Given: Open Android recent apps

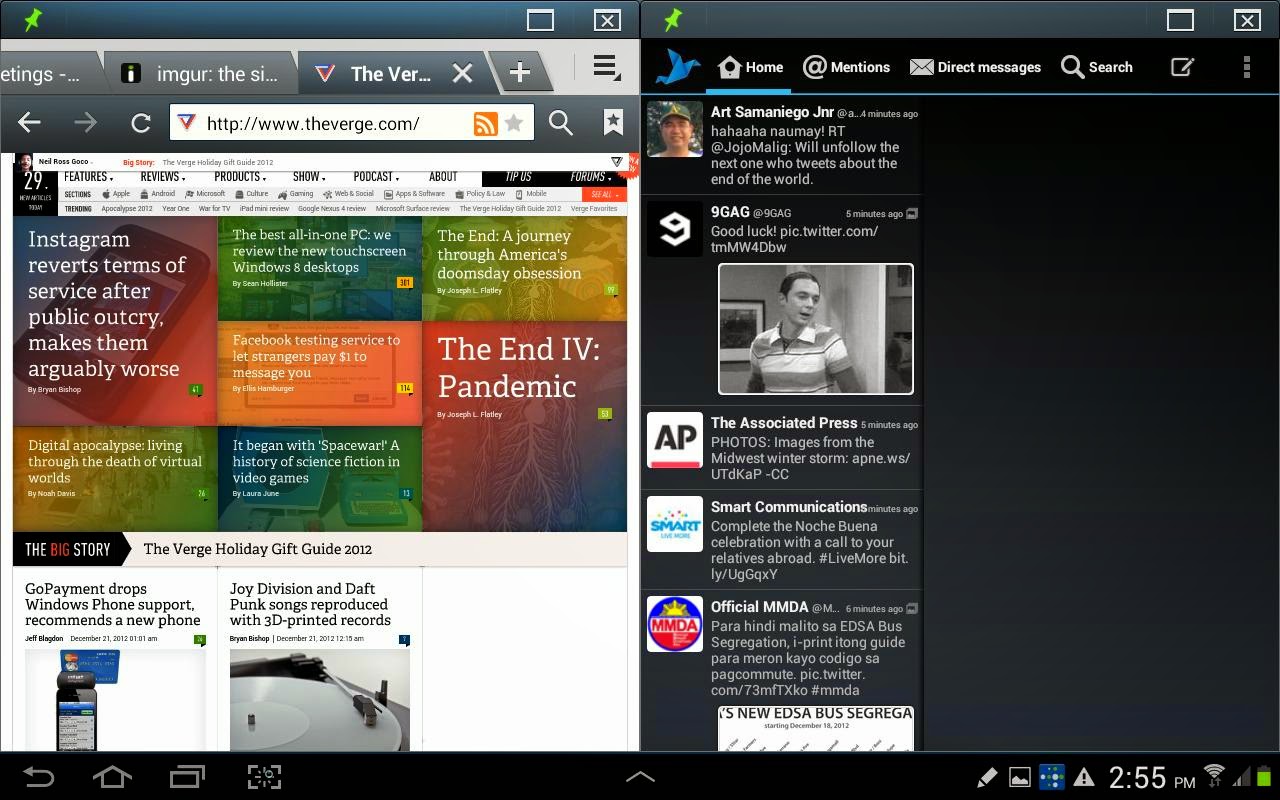Looking at the screenshot, I should pyautogui.click(x=187, y=776).
